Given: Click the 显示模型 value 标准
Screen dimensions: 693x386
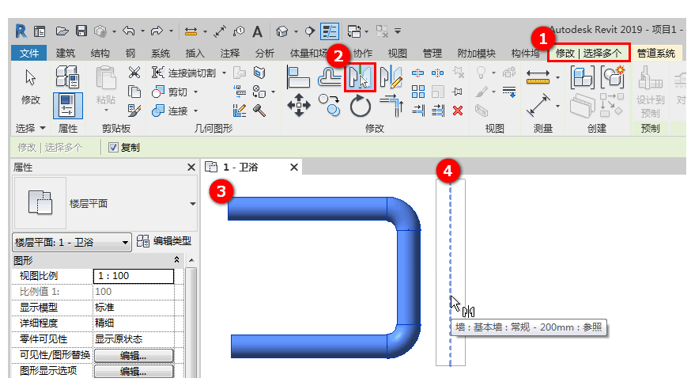Looking at the screenshot, I should click(133, 307).
